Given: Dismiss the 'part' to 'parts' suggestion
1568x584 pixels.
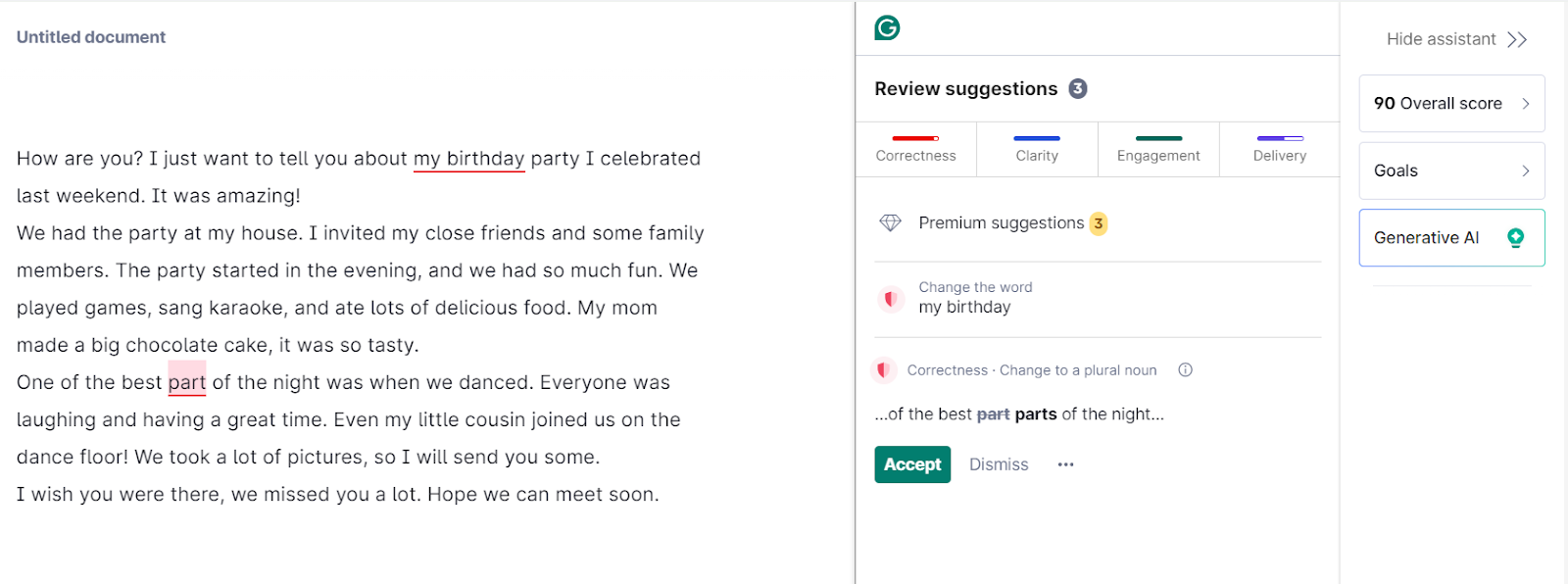Looking at the screenshot, I should [x=999, y=464].
